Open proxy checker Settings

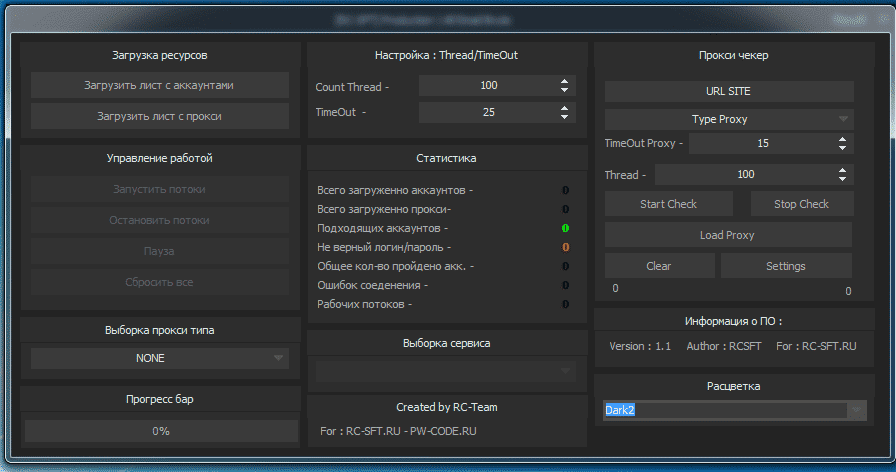pos(786,266)
